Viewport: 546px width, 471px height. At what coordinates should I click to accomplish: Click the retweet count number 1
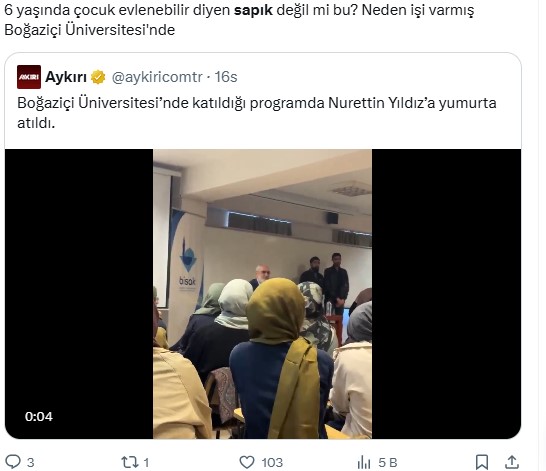146,462
